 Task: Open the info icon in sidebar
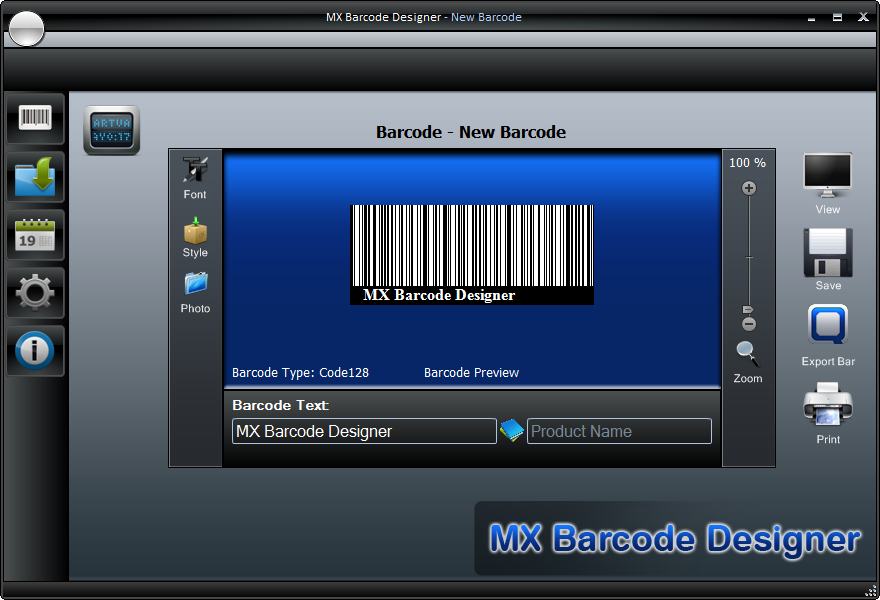point(35,350)
